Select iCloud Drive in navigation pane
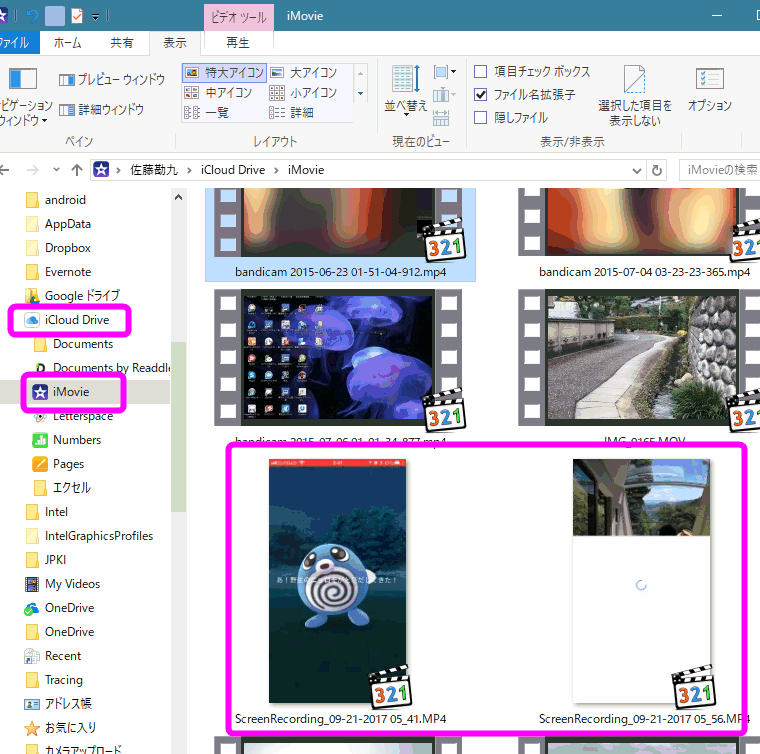 76,320
